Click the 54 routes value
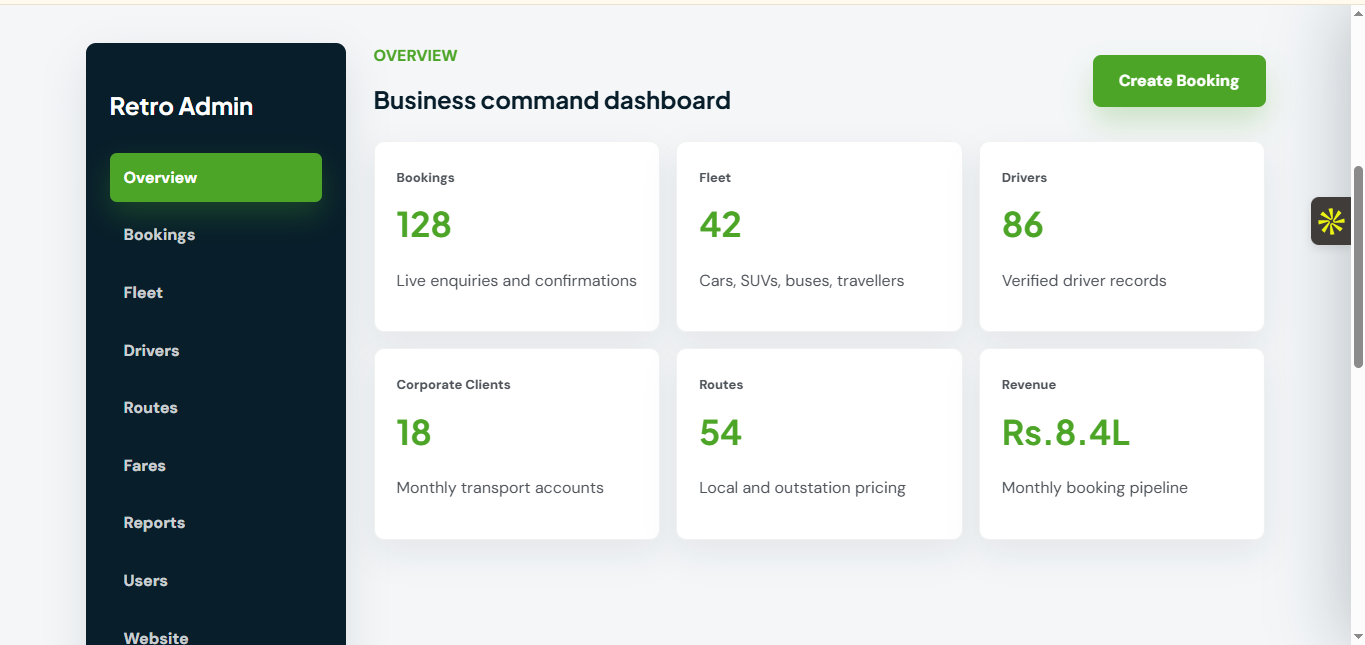 click(x=720, y=432)
